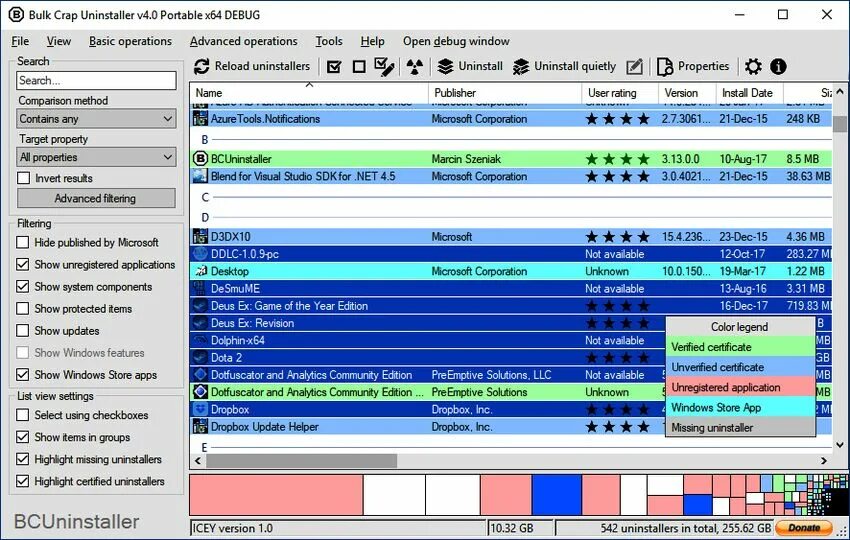Enable Select using checkboxes option
Screen dimensions: 850x540
pyautogui.click(x=23, y=415)
